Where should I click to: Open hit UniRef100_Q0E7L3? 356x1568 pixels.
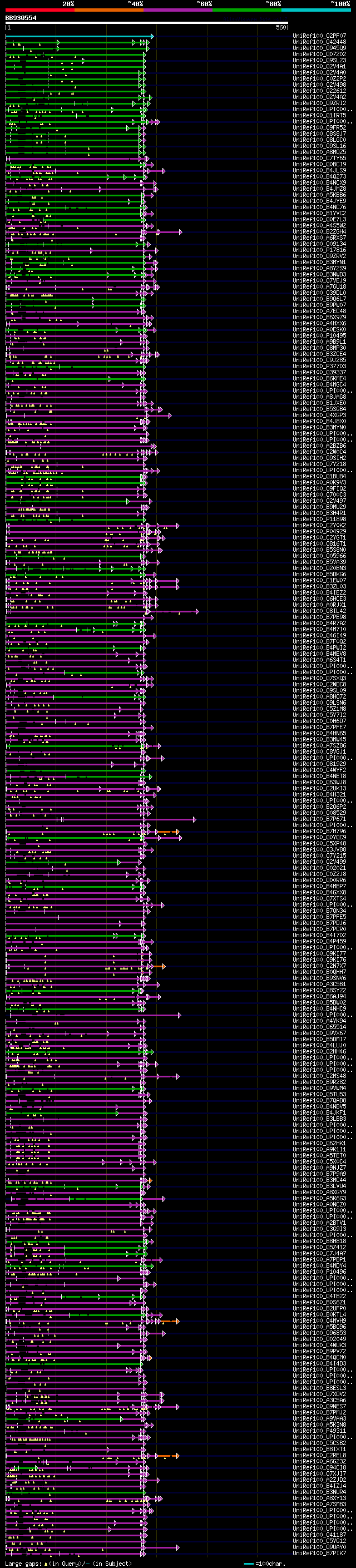click(x=319, y=219)
